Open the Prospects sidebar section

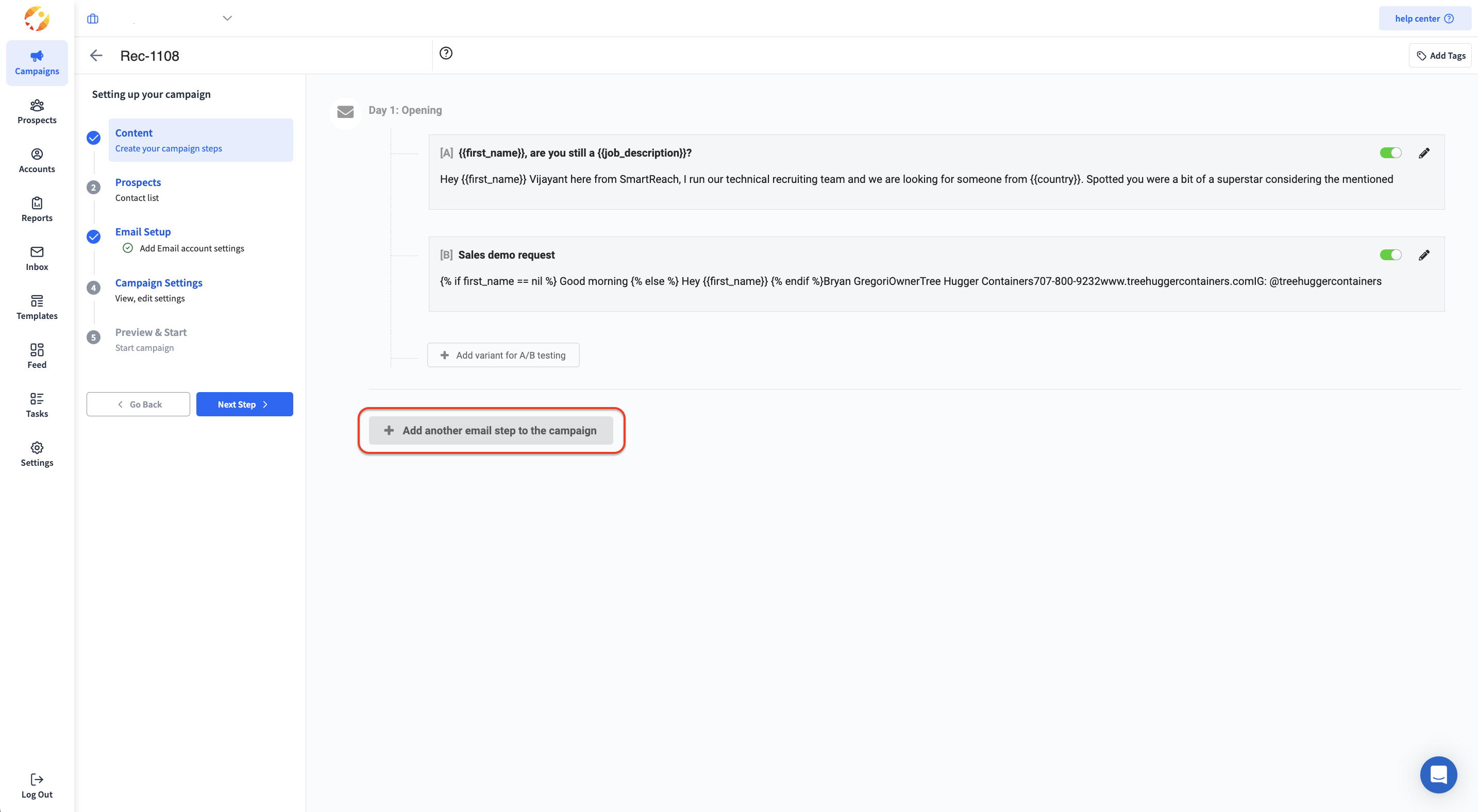tap(37, 111)
